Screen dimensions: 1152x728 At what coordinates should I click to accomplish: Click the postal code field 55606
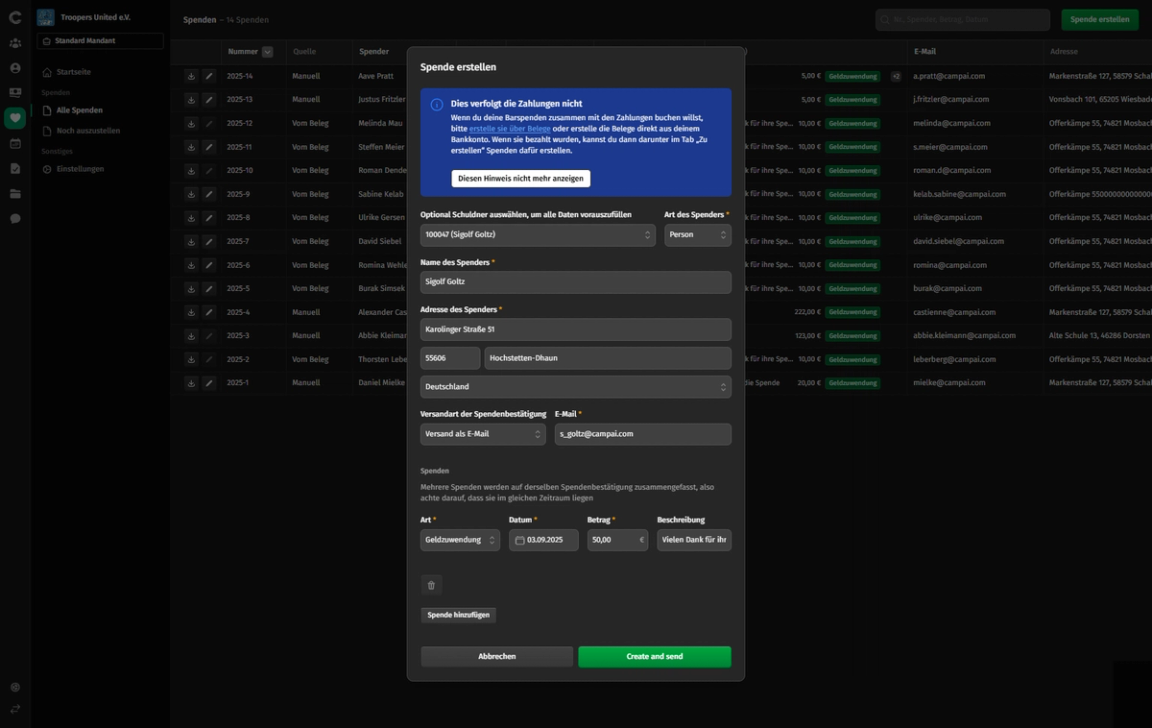(450, 358)
